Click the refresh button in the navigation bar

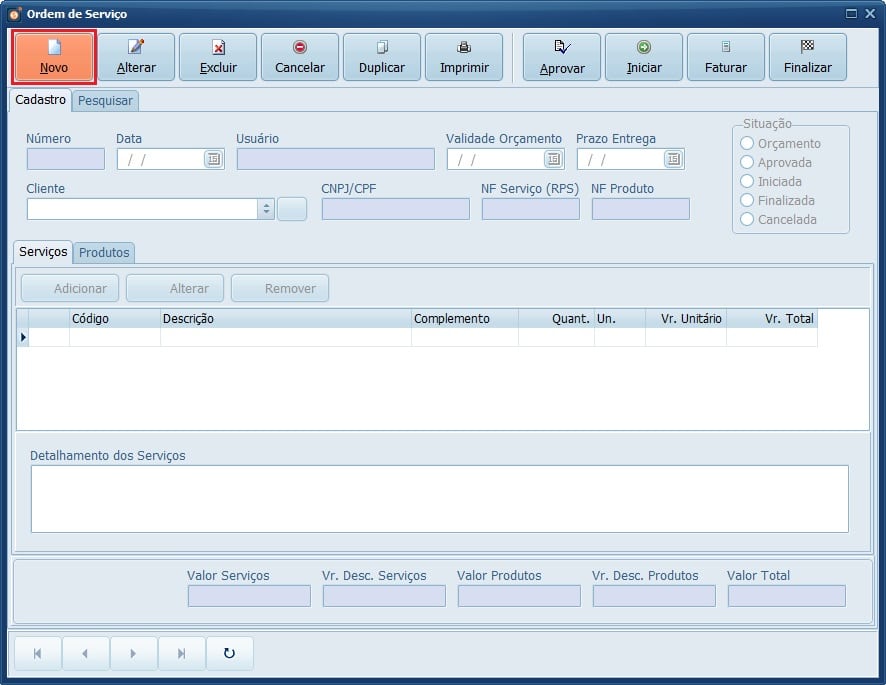[x=229, y=654]
